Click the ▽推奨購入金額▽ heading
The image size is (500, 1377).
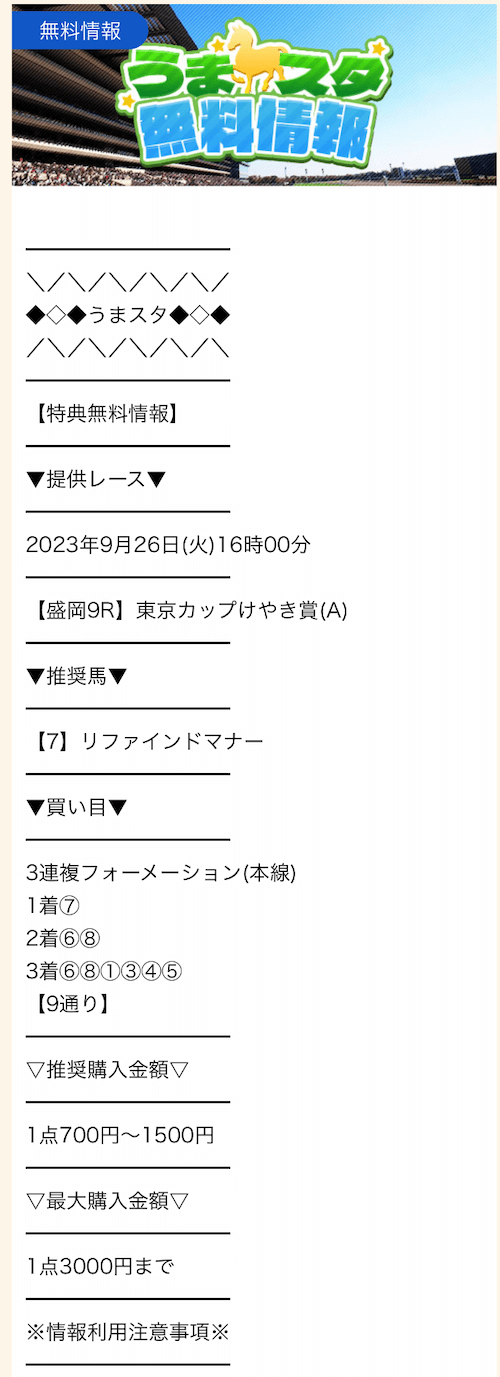click(108, 1070)
